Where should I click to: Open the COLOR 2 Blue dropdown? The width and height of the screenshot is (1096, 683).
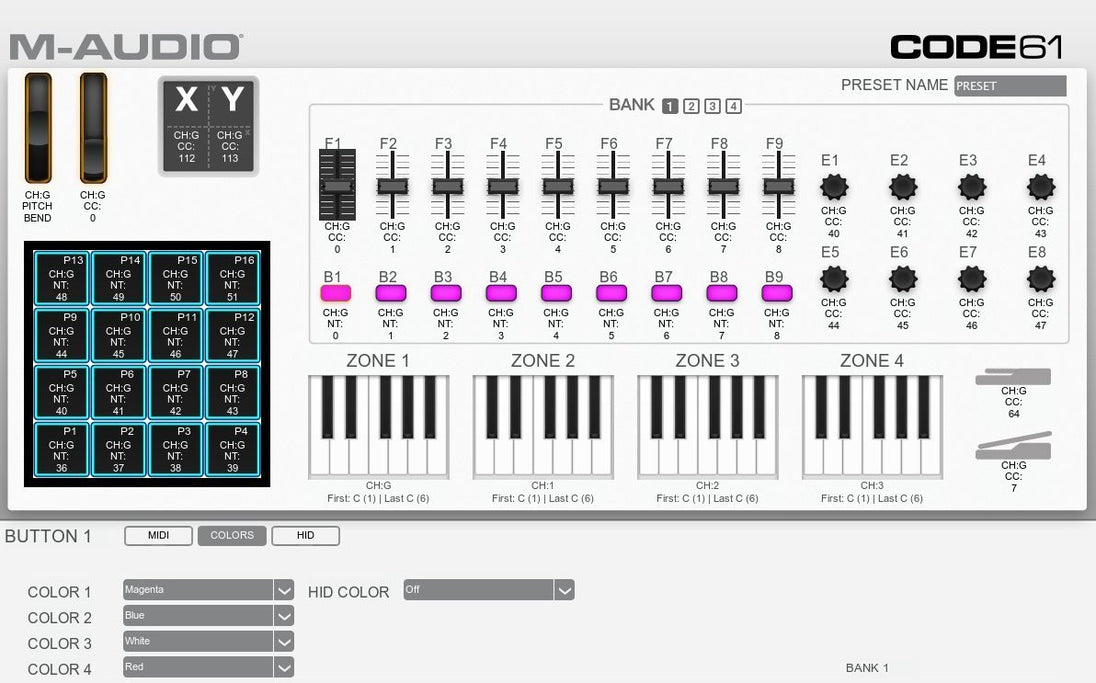point(208,616)
